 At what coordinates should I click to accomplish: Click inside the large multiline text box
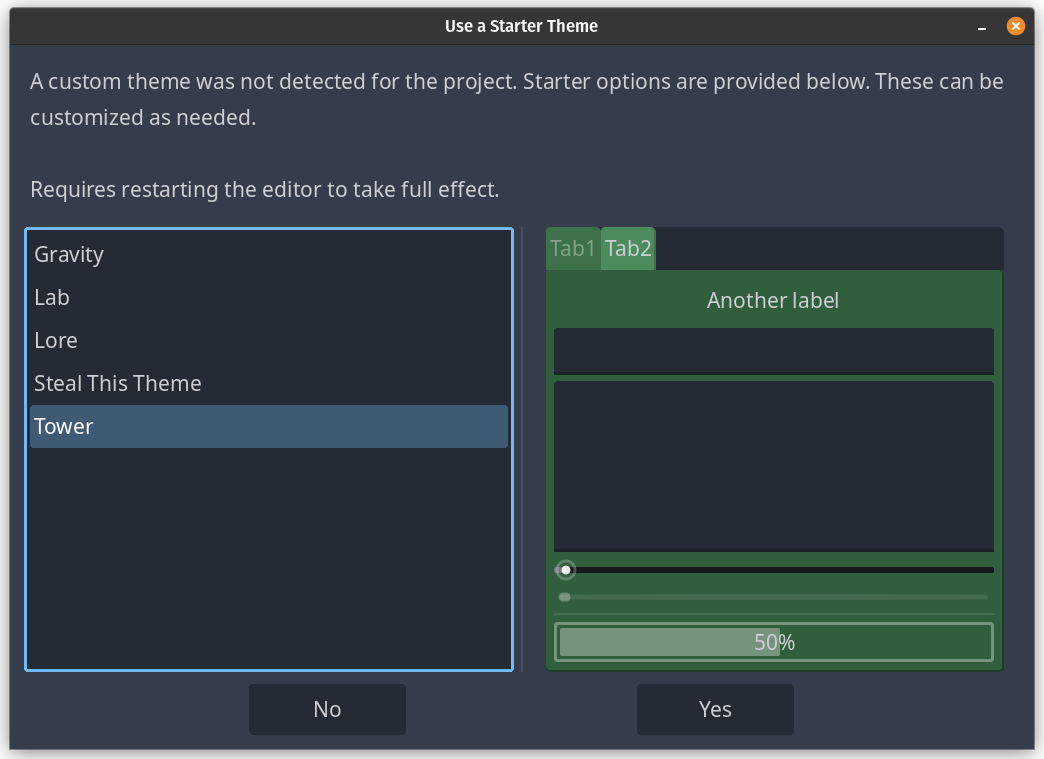coord(773,465)
